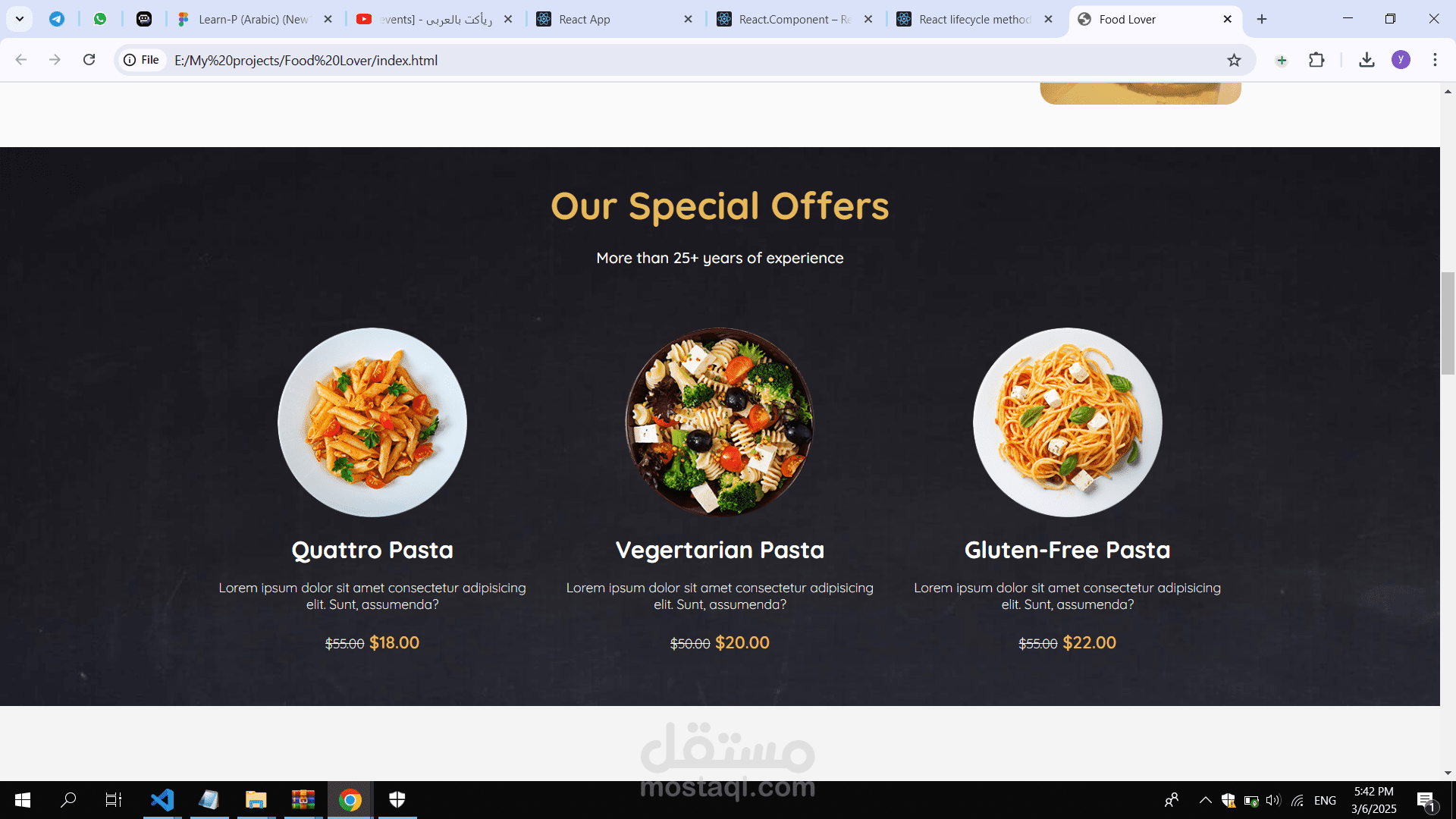Open the Chrome downloads icon
This screenshot has width=1456, height=819.
tap(1367, 60)
